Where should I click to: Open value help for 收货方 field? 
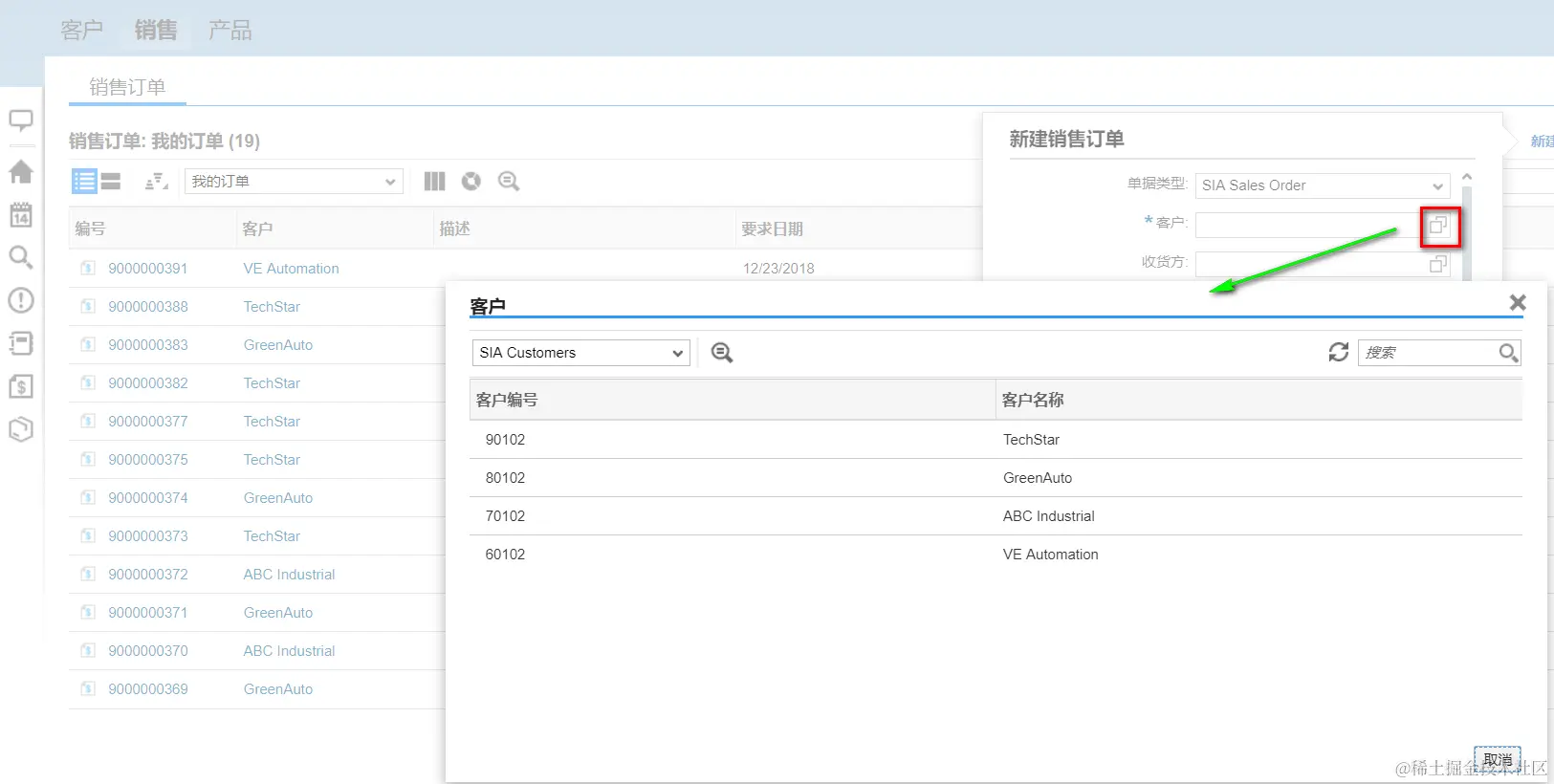[x=1438, y=264]
